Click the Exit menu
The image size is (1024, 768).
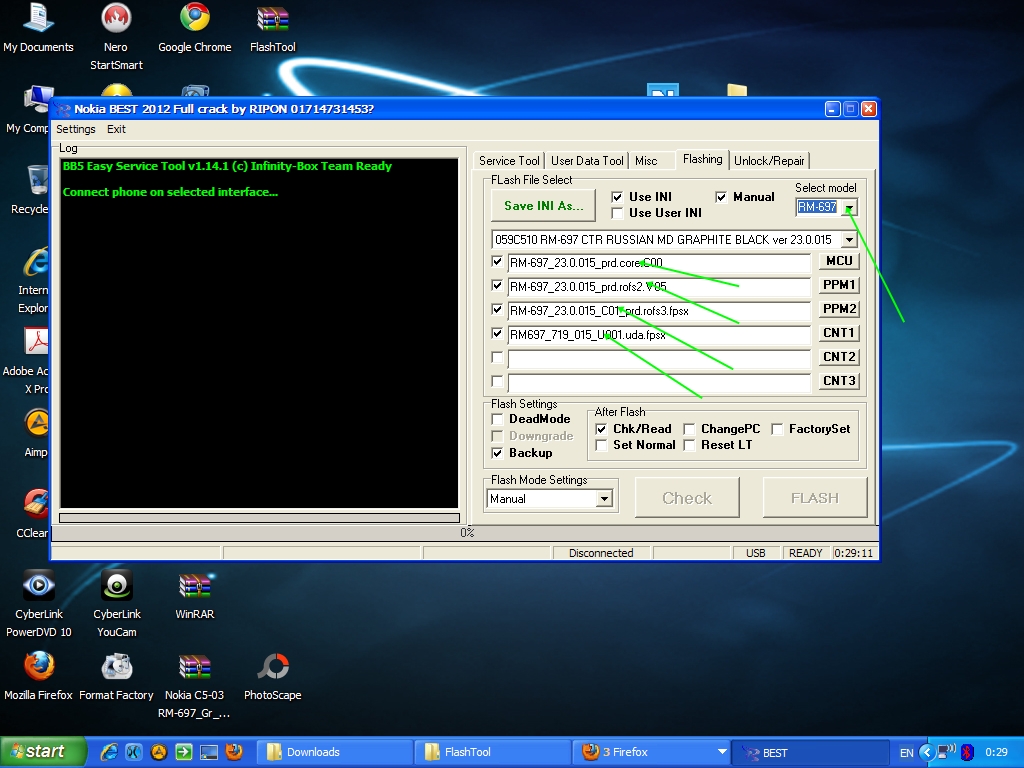point(116,129)
